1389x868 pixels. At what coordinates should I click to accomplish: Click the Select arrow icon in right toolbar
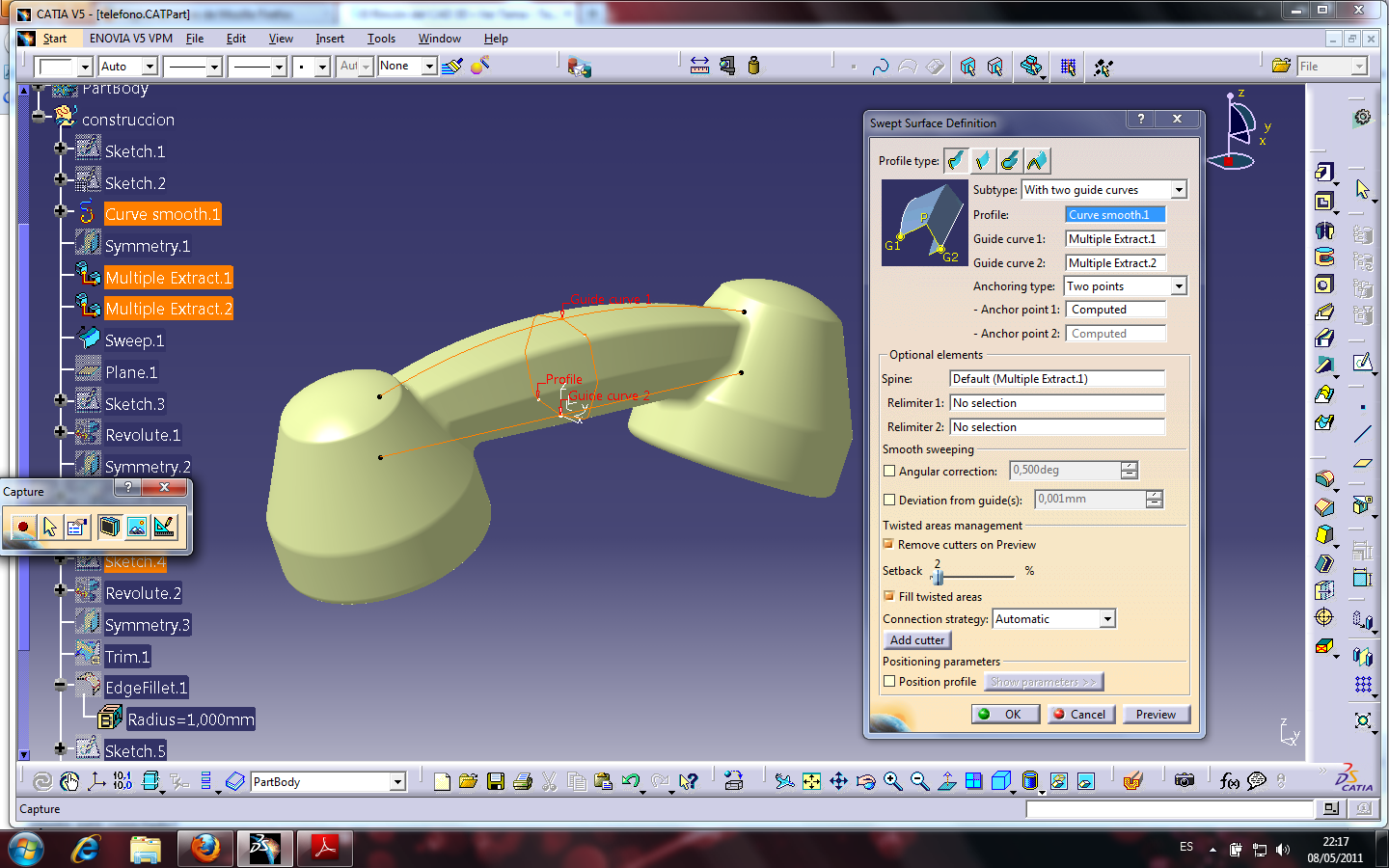pos(1362,189)
